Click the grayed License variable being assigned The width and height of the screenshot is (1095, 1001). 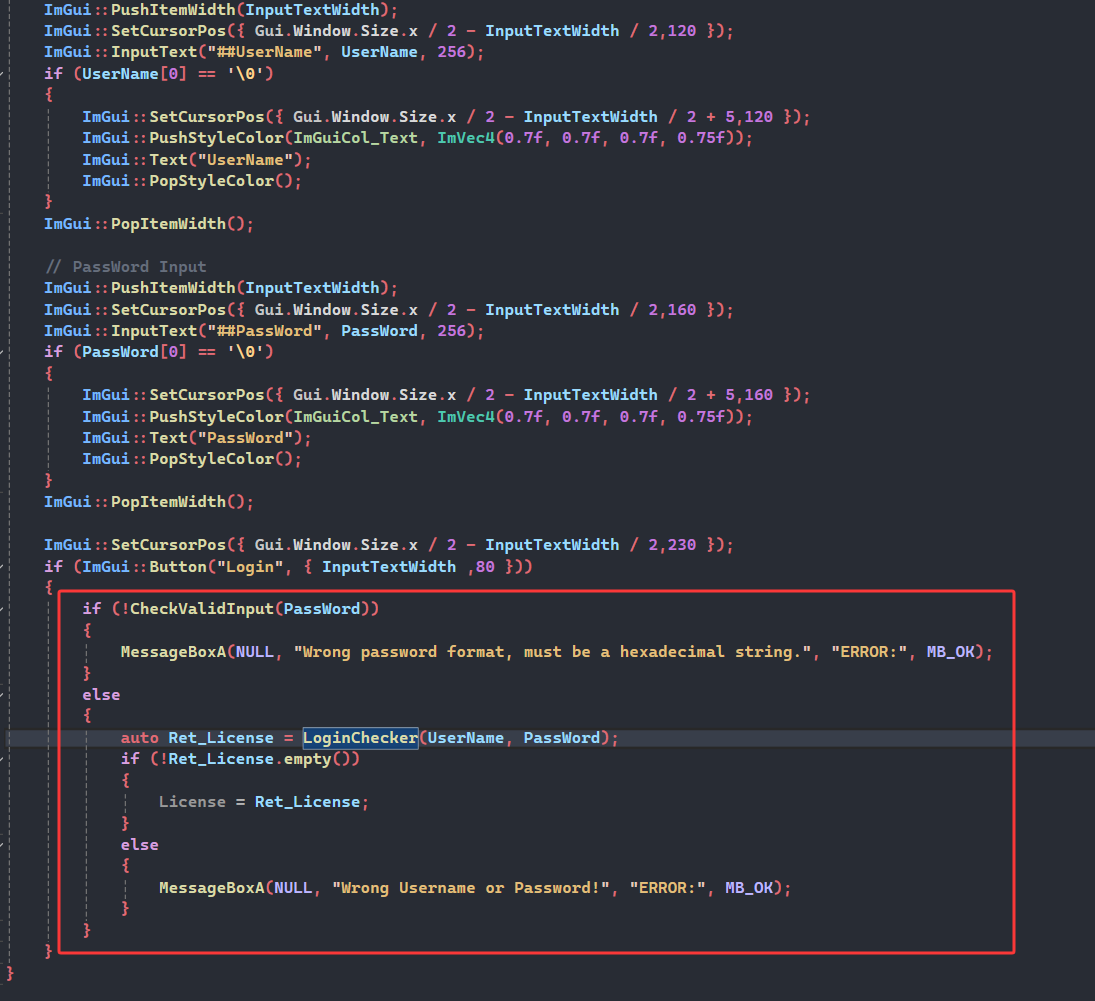pos(192,802)
